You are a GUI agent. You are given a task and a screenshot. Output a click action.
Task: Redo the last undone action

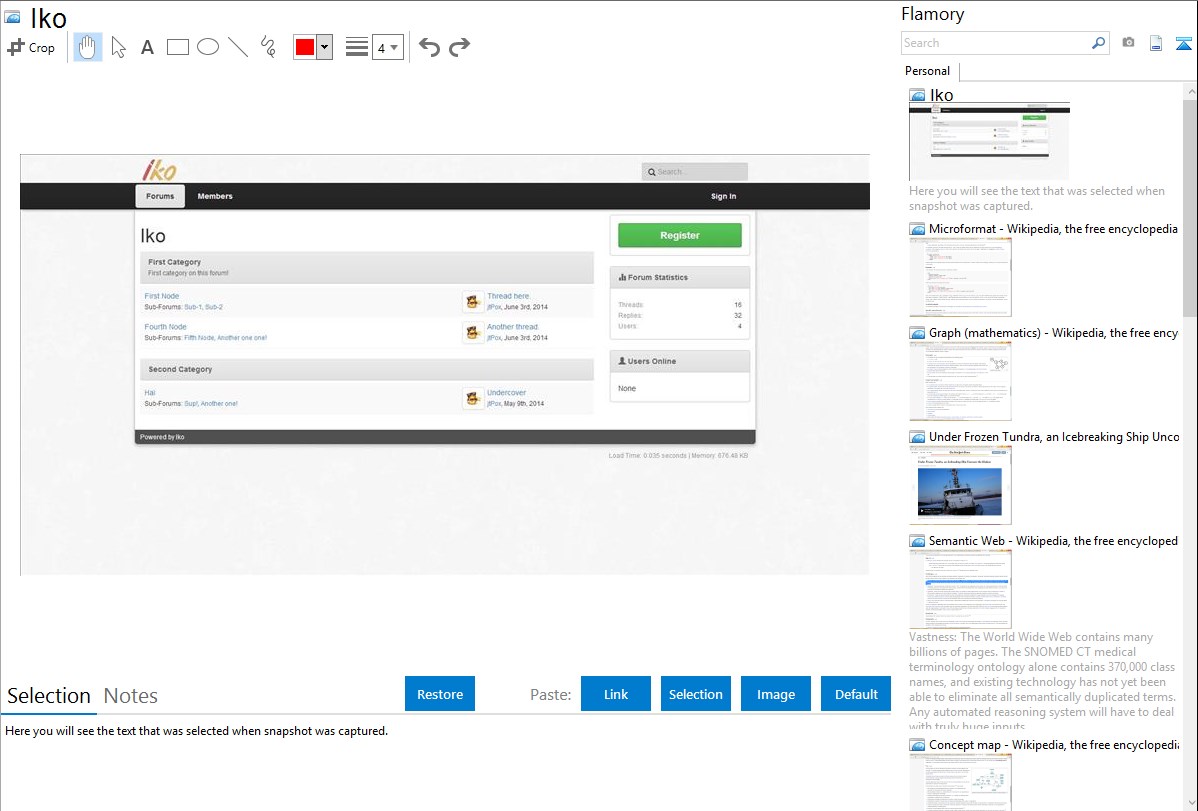pos(459,47)
